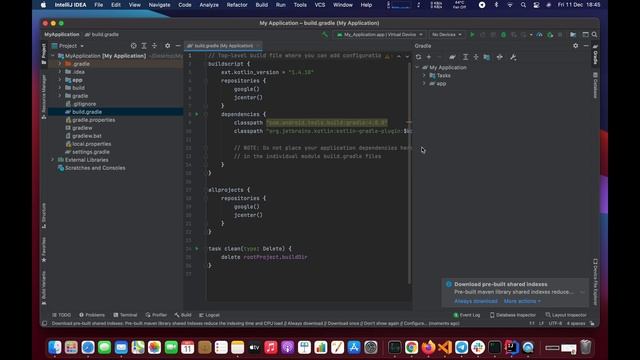
Task: Open the Refactor menu
Action: tap(237, 5)
